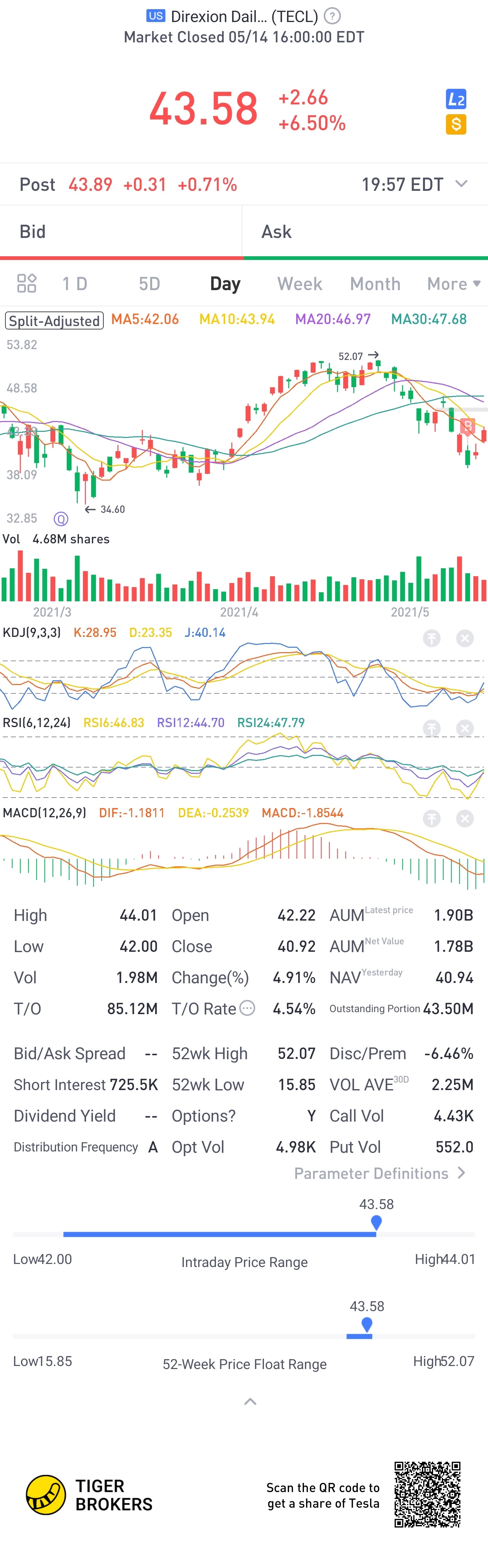Remove the MACD indicator panel
This screenshot has width=488, height=1568.
click(x=465, y=818)
